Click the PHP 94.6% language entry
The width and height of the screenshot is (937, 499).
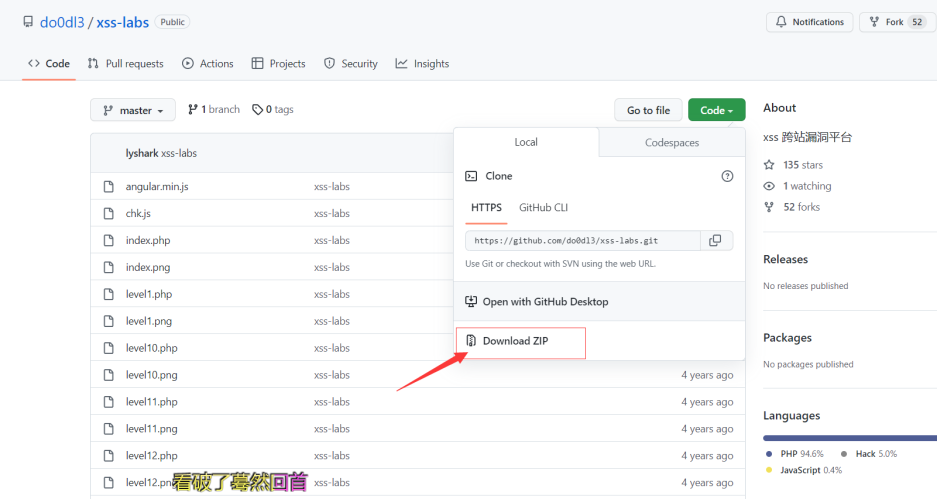795,454
